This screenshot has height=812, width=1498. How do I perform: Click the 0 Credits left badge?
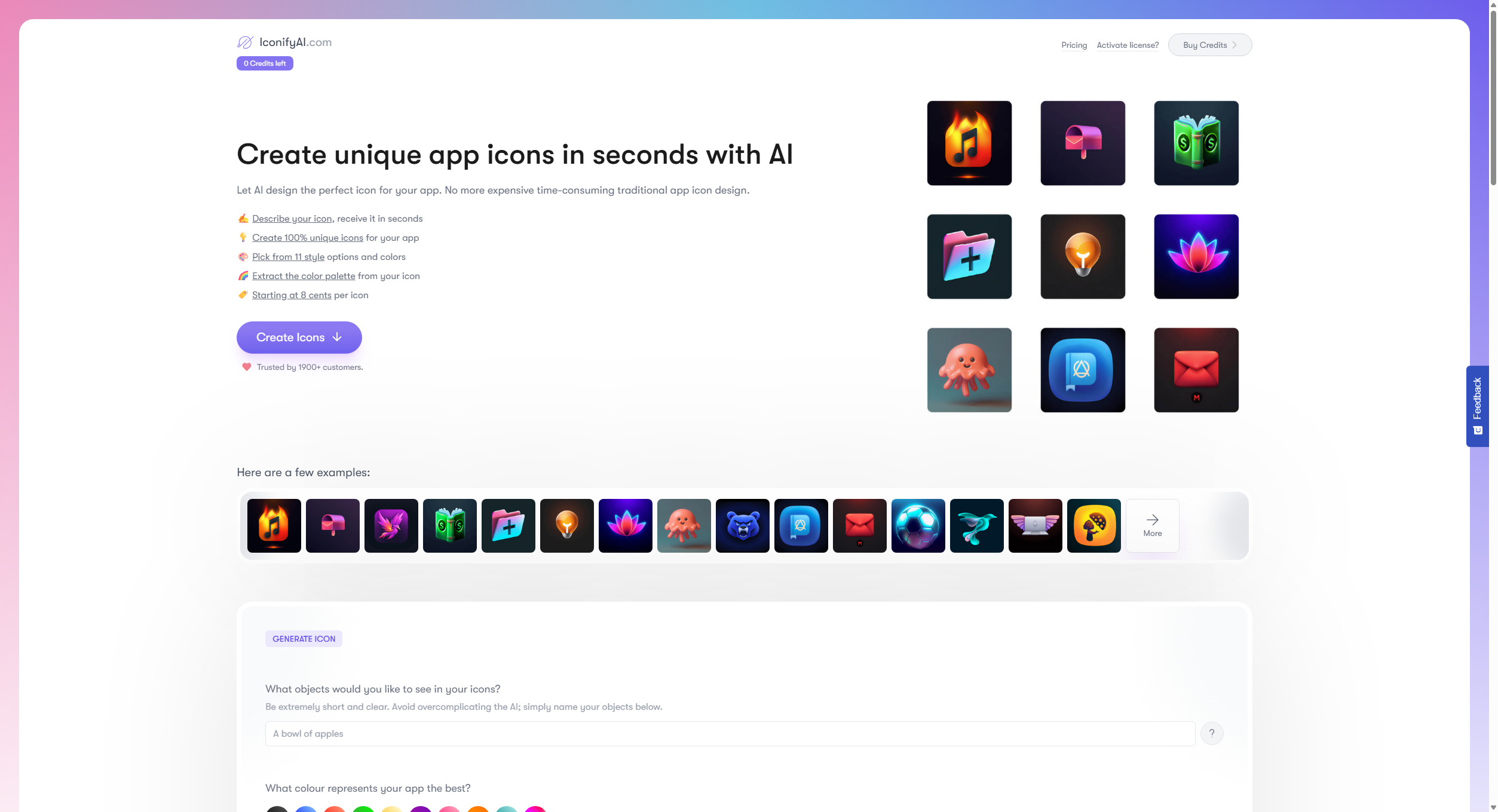pyautogui.click(x=265, y=63)
